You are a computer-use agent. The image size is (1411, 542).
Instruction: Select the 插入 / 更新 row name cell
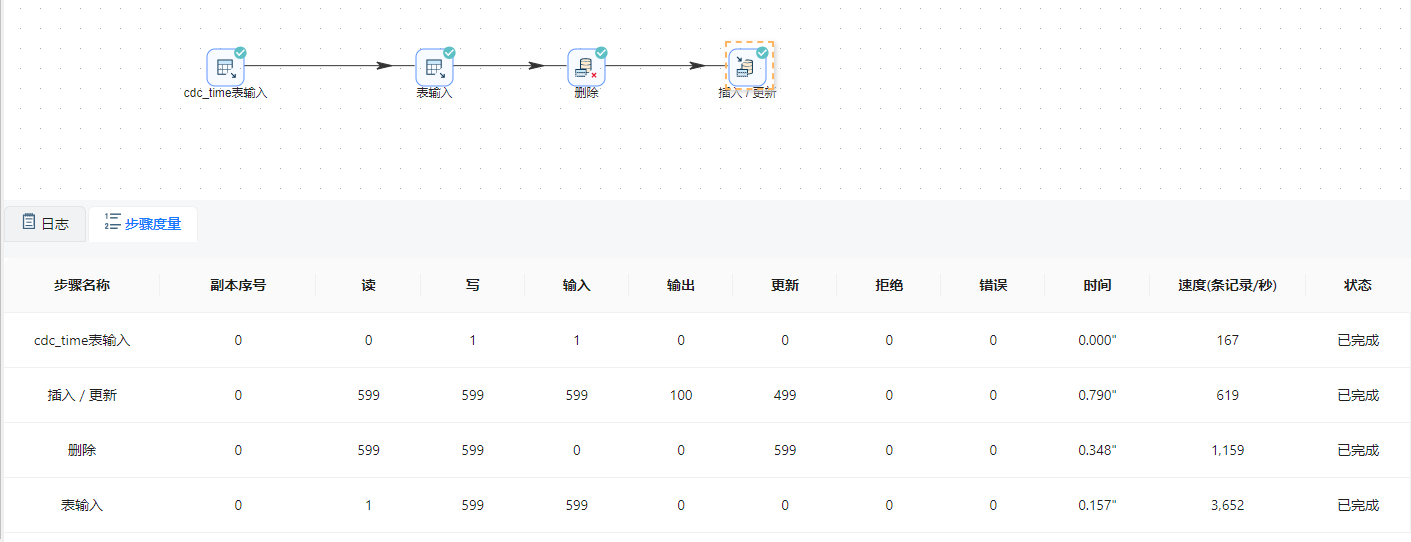coord(82,395)
